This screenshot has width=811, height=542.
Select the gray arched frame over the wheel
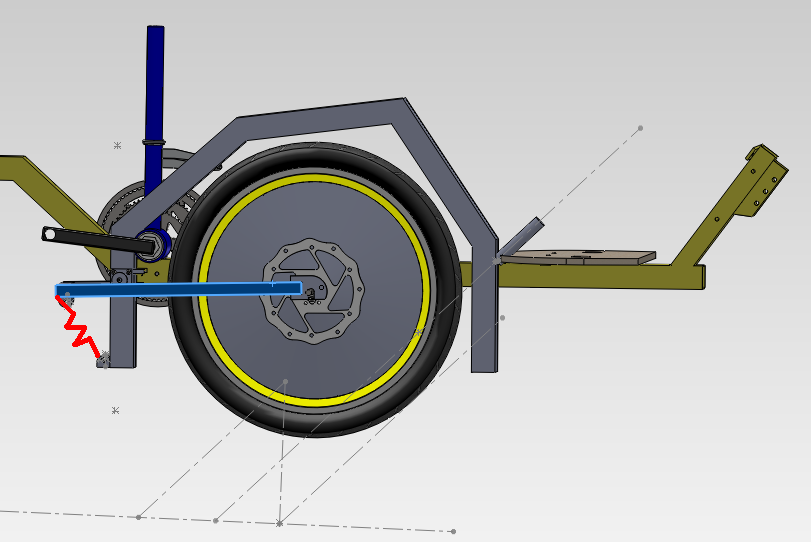tap(321, 118)
